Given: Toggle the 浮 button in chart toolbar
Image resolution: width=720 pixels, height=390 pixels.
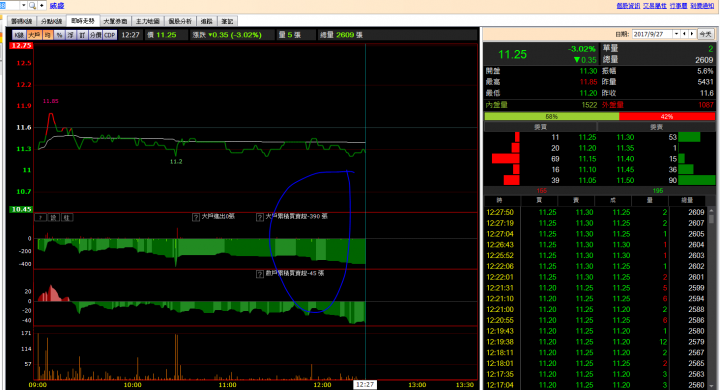Looking at the screenshot, I should (71, 35).
